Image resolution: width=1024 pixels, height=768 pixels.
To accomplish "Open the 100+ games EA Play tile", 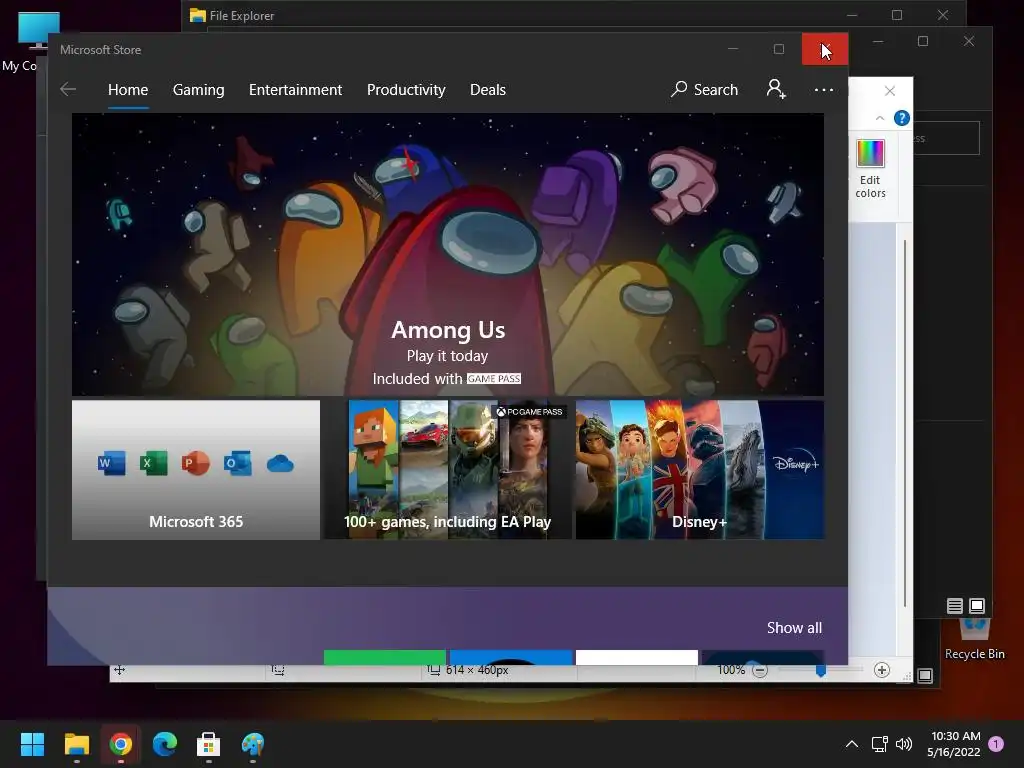I will coord(448,470).
